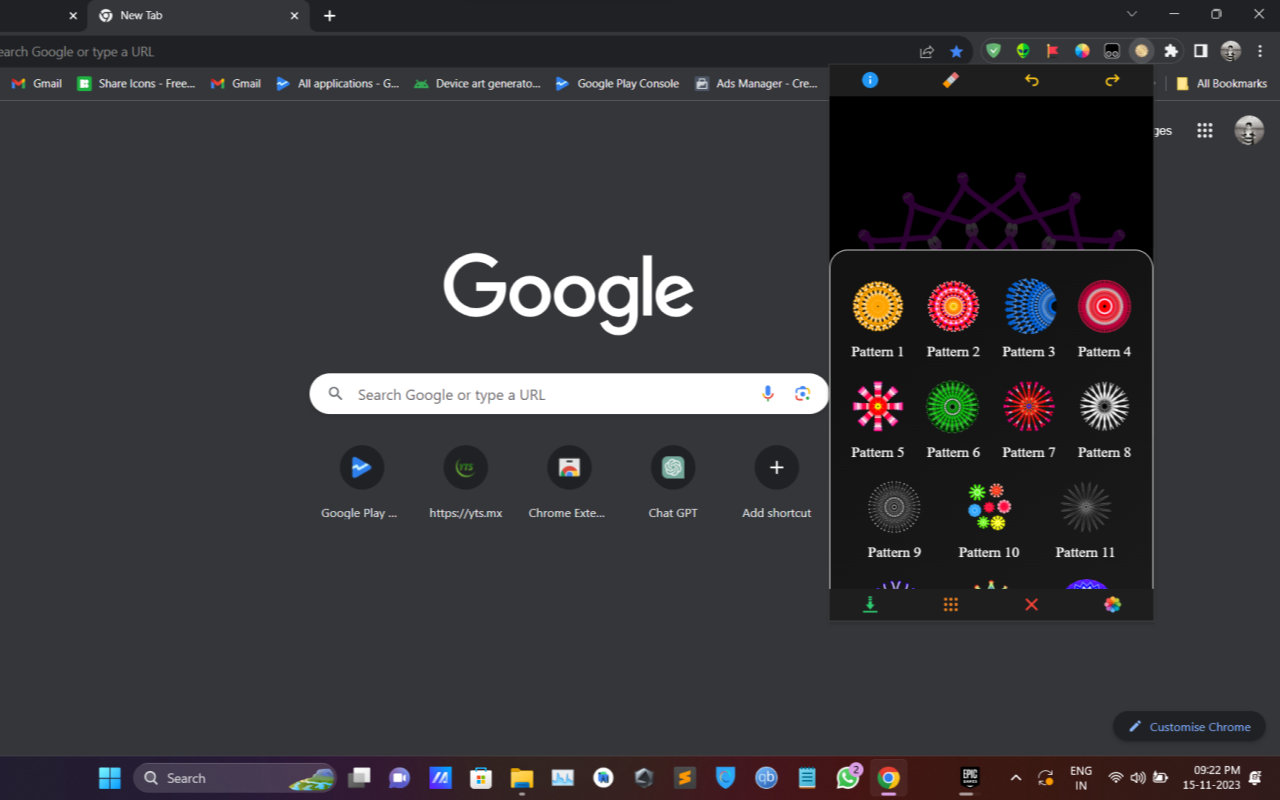Select the Eraser tool in the popup toolbar
Viewport: 1280px width, 800px height.
[949, 80]
